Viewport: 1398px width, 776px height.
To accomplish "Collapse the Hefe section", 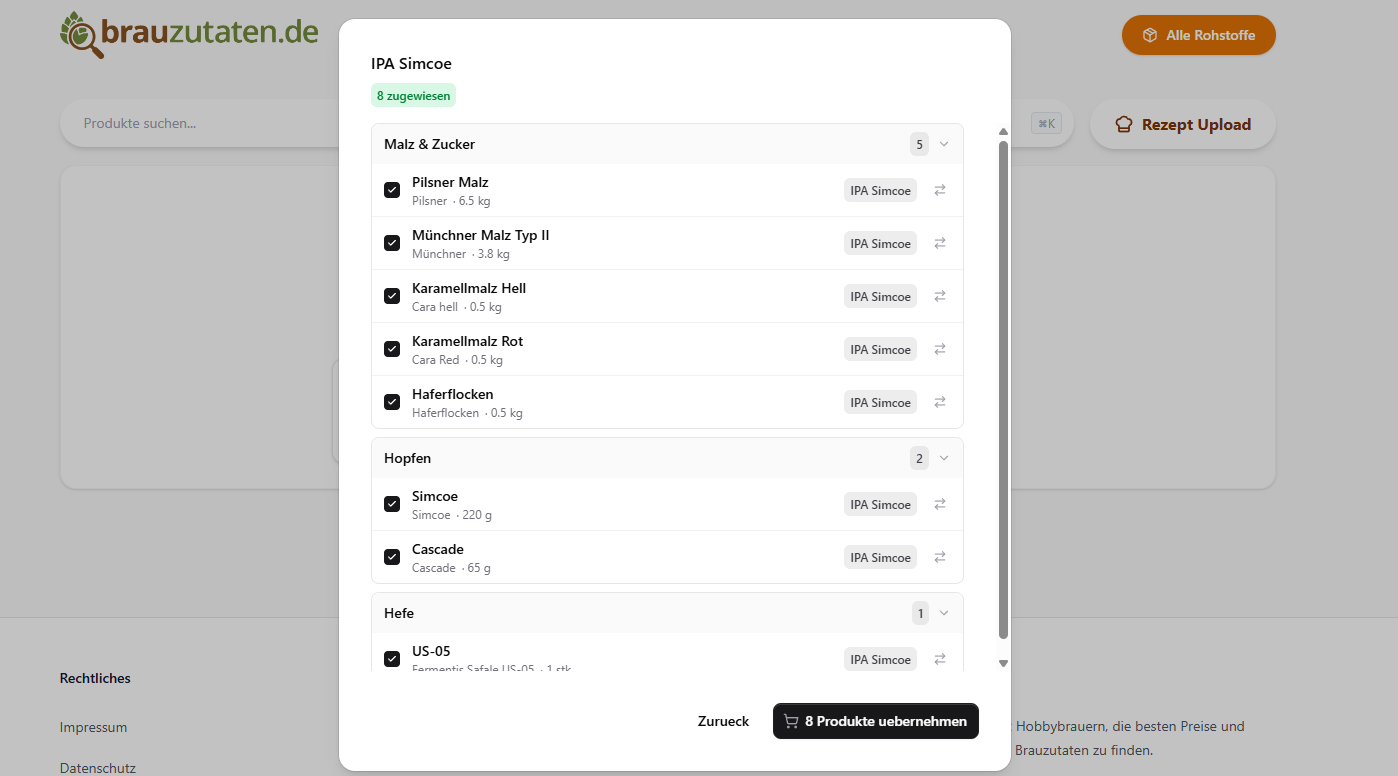I will (x=944, y=613).
